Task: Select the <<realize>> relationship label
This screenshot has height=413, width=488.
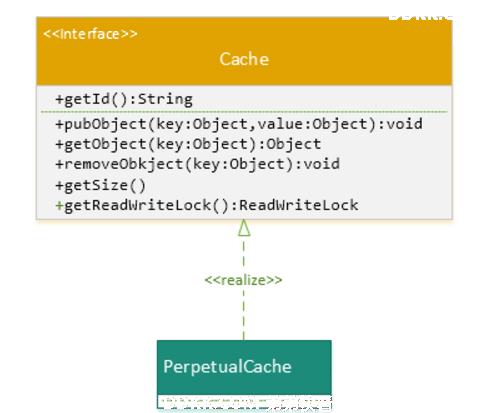Action: coord(243,280)
